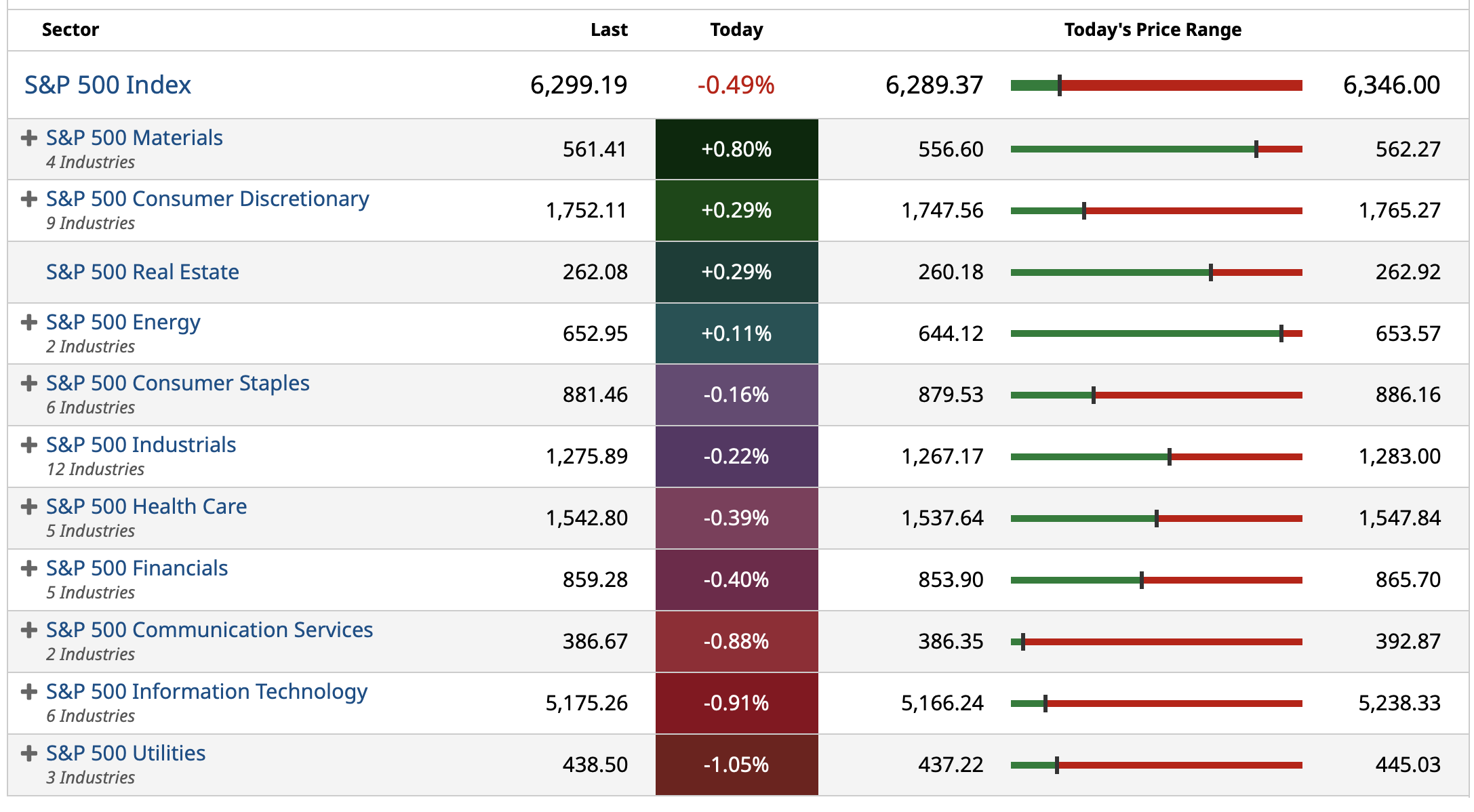This screenshot has width=1474, height=812.
Task: Expand the S&P 500 Energy sector
Action: point(28,323)
